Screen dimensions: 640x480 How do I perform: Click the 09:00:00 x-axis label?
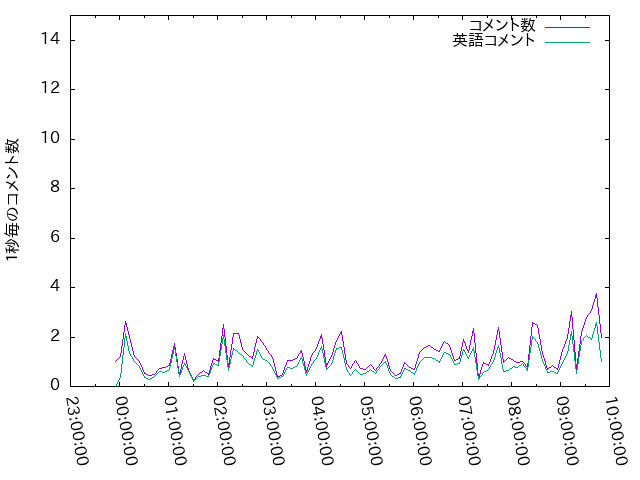point(567,431)
